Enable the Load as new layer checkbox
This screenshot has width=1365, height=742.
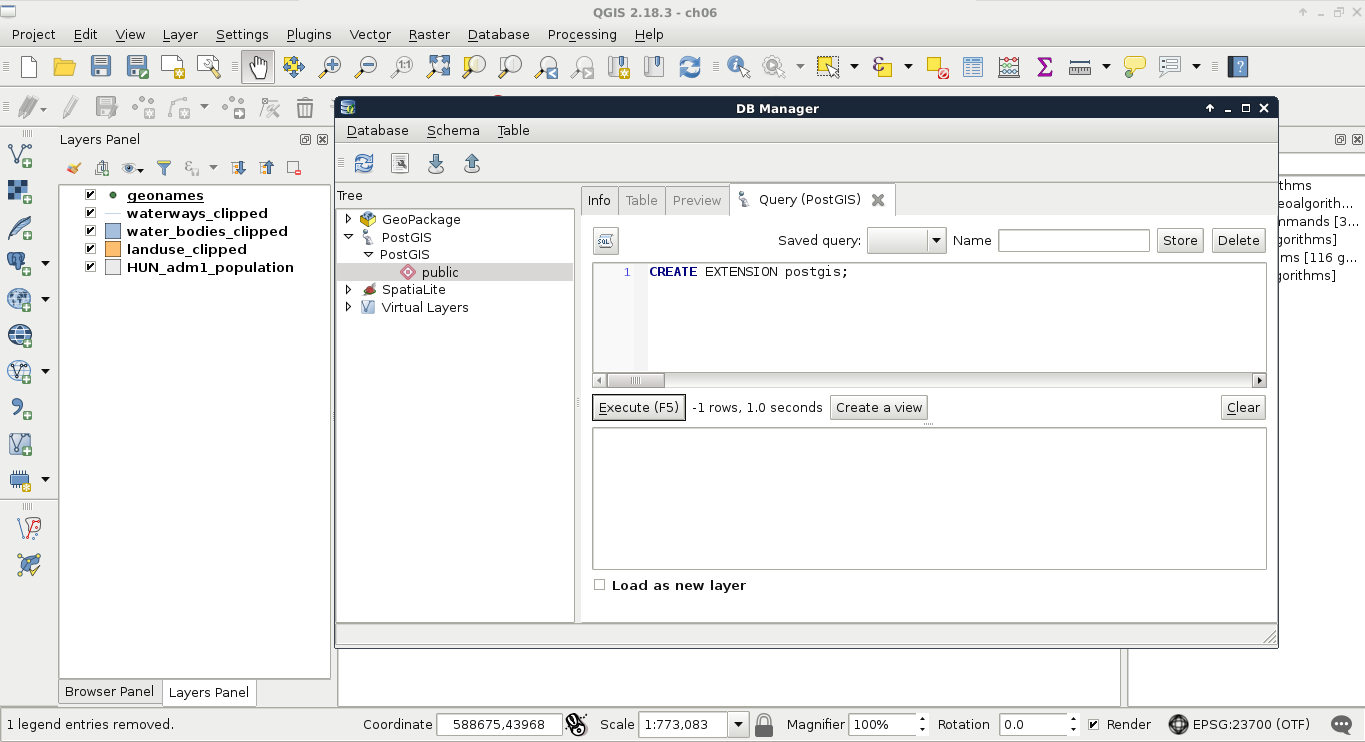[600, 585]
